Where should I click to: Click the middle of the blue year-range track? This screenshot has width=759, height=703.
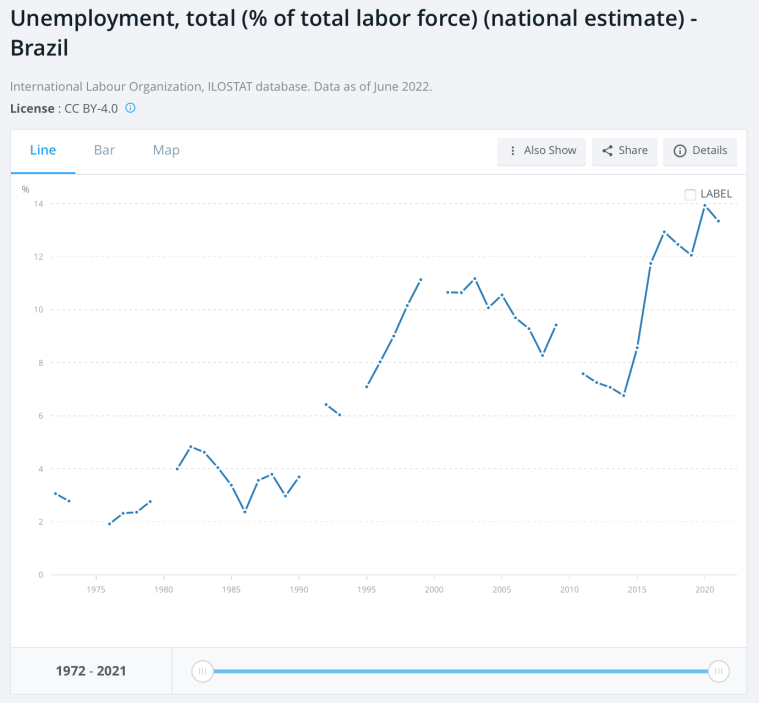tap(460, 671)
